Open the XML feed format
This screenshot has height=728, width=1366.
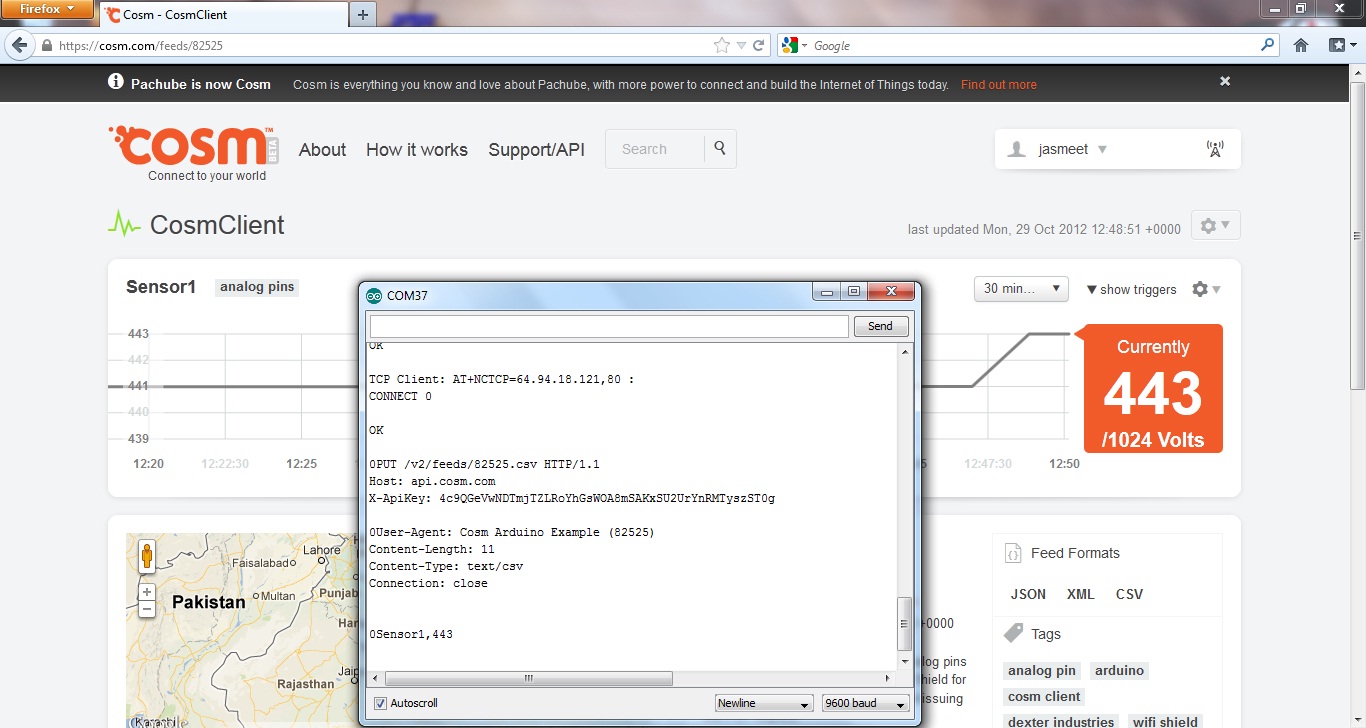pos(1081,594)
